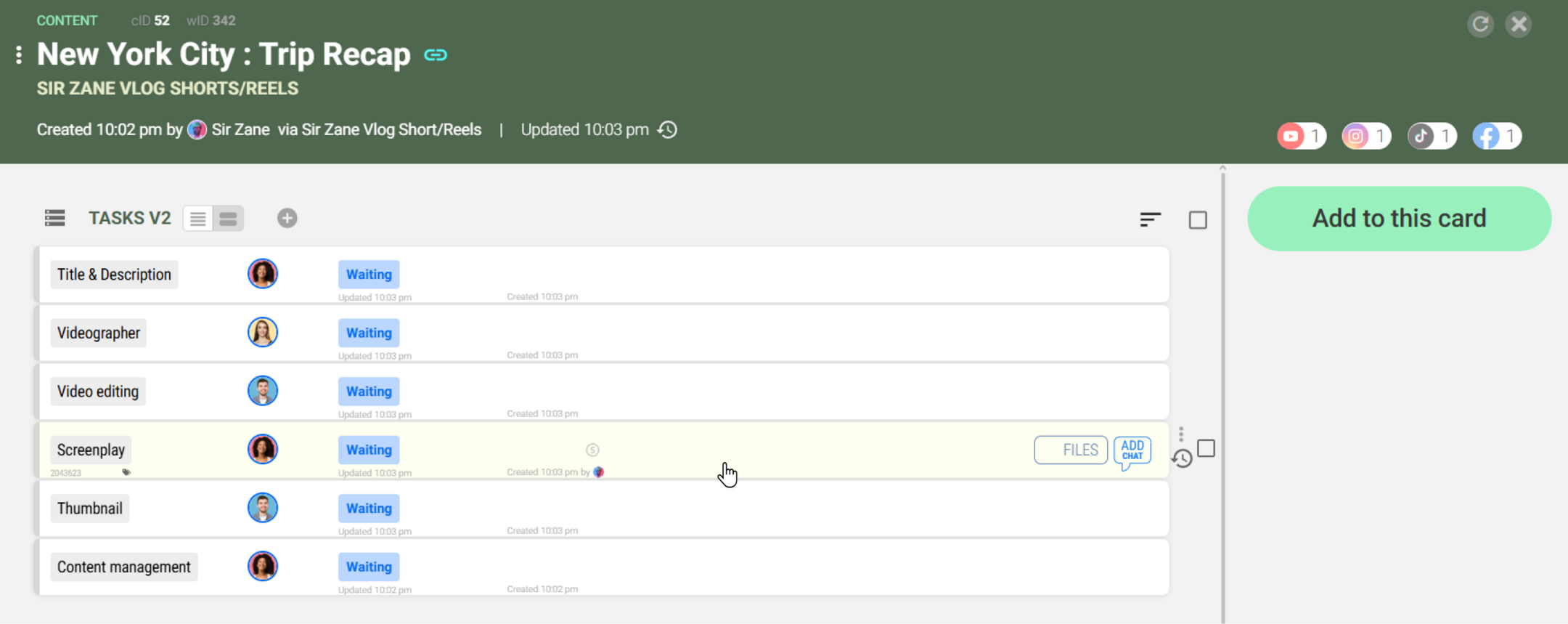1568x624 pixels.
Task: Check the Screenplay task checkbox
Action: [1206, 449]
